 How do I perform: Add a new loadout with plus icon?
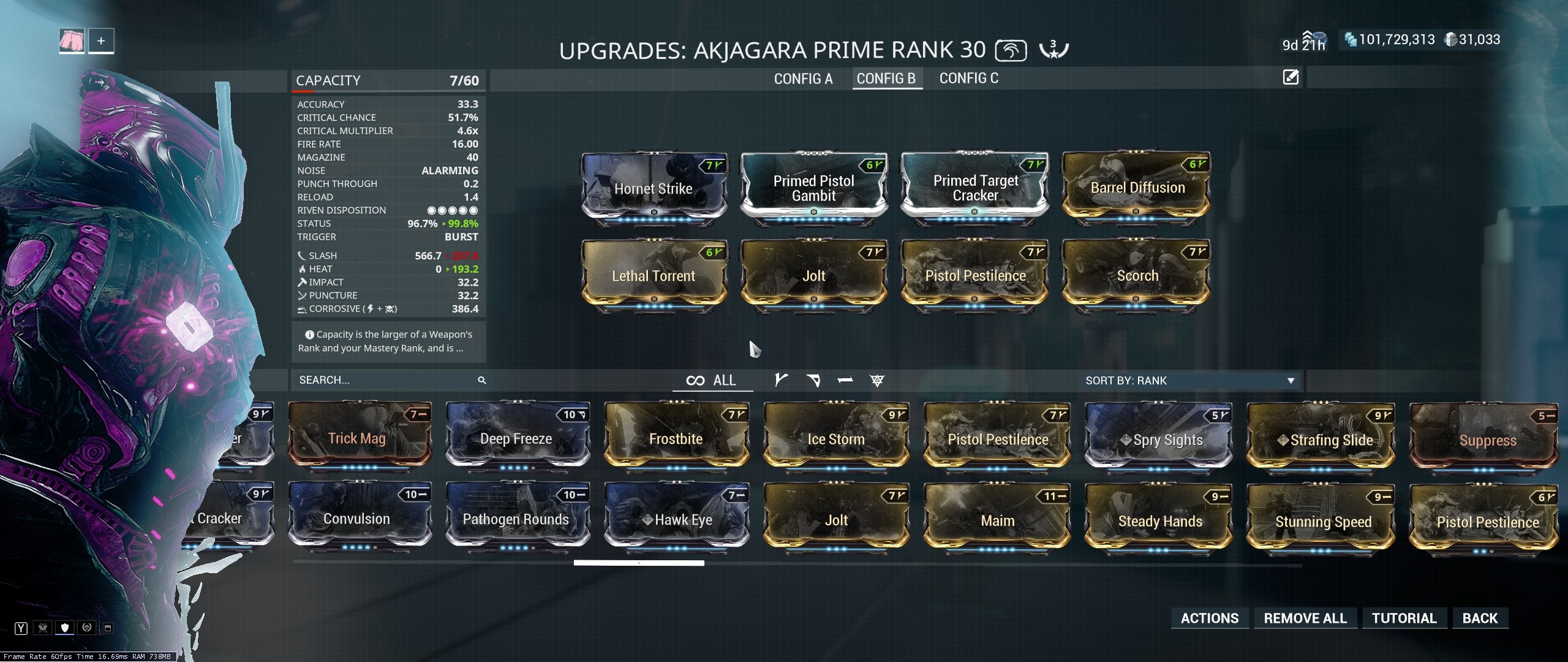coord(101,41)
